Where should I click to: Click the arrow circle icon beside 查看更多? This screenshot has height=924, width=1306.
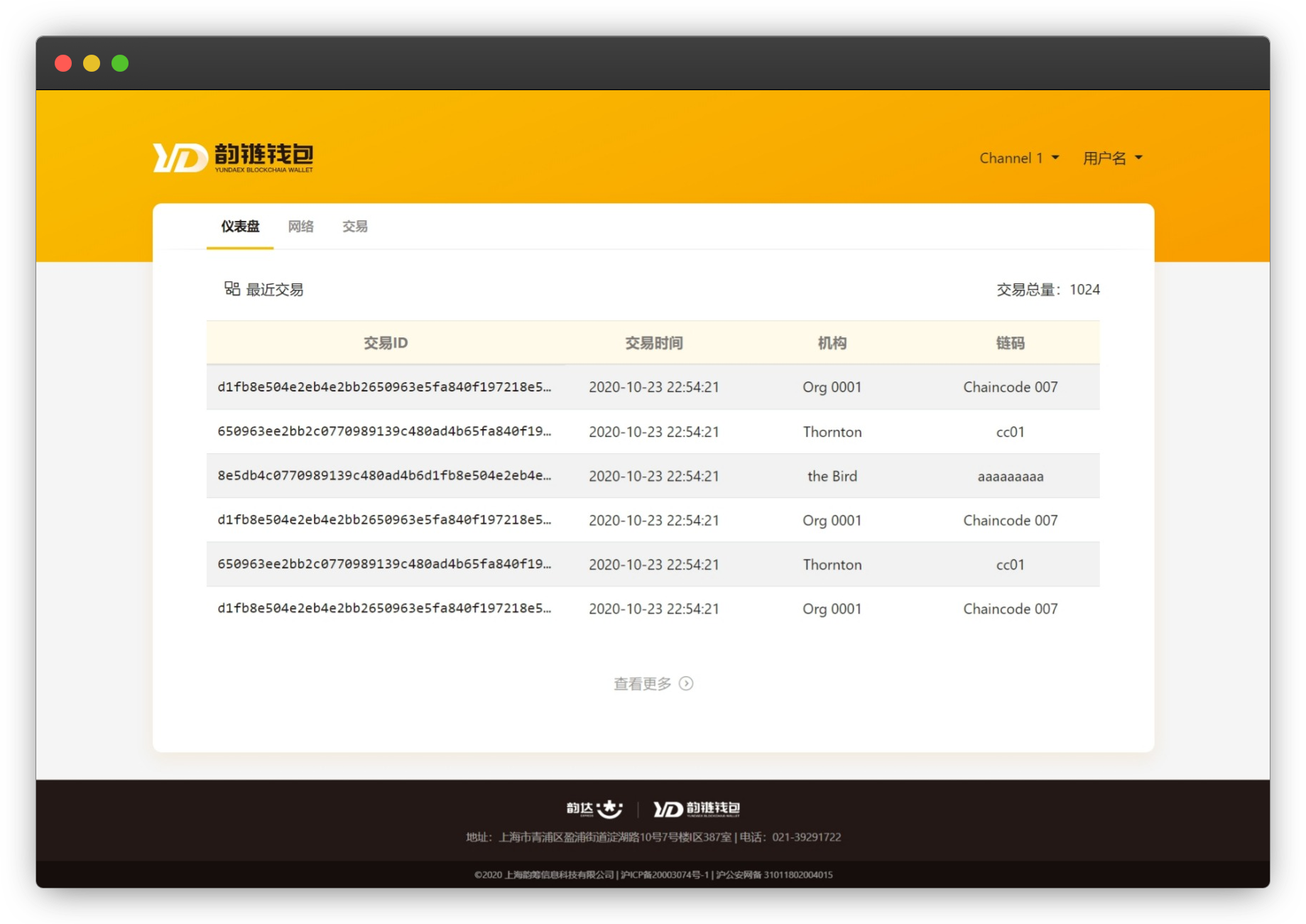pyautogui.click(x=686, y=683)
